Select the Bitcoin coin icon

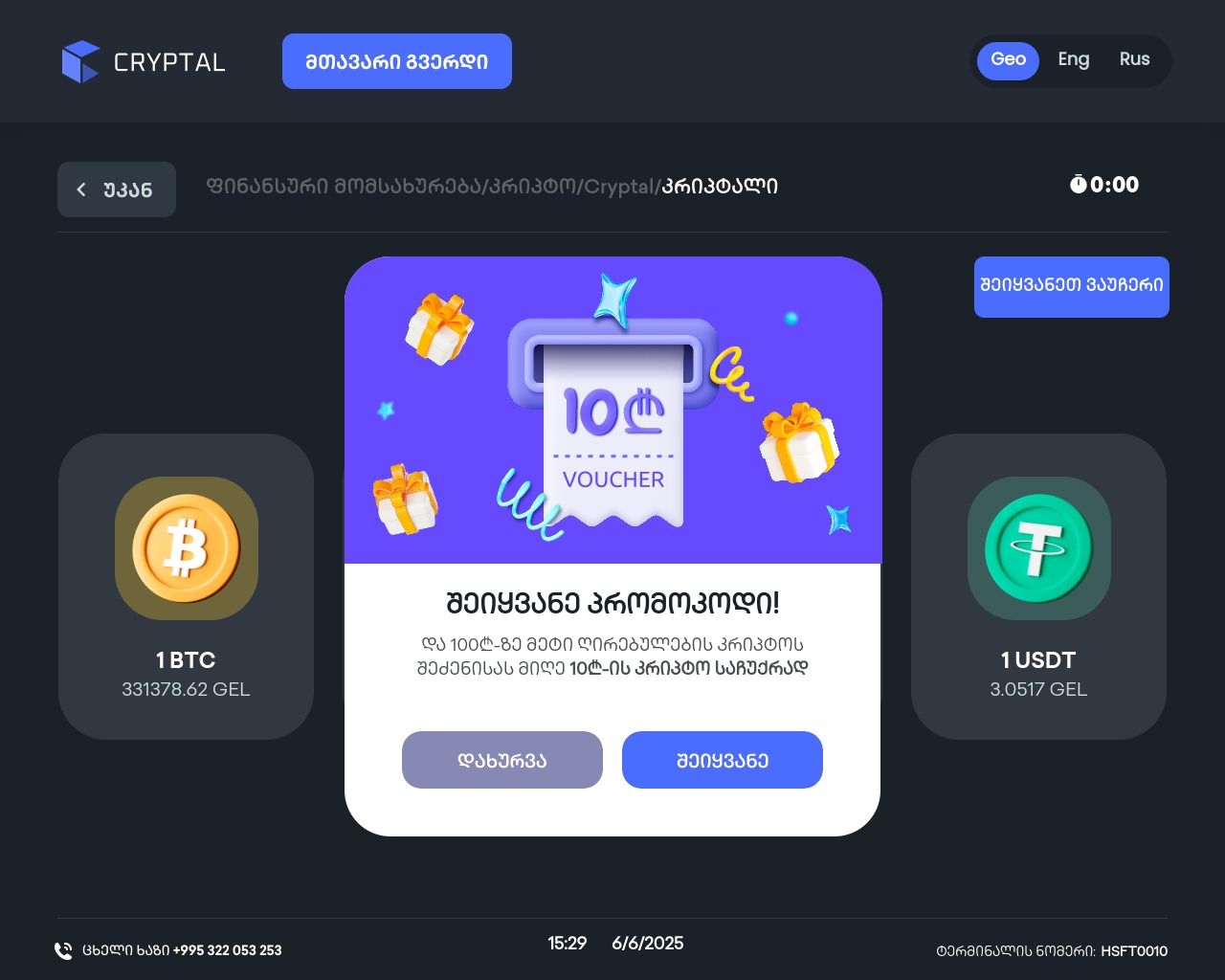pos(186,549)
